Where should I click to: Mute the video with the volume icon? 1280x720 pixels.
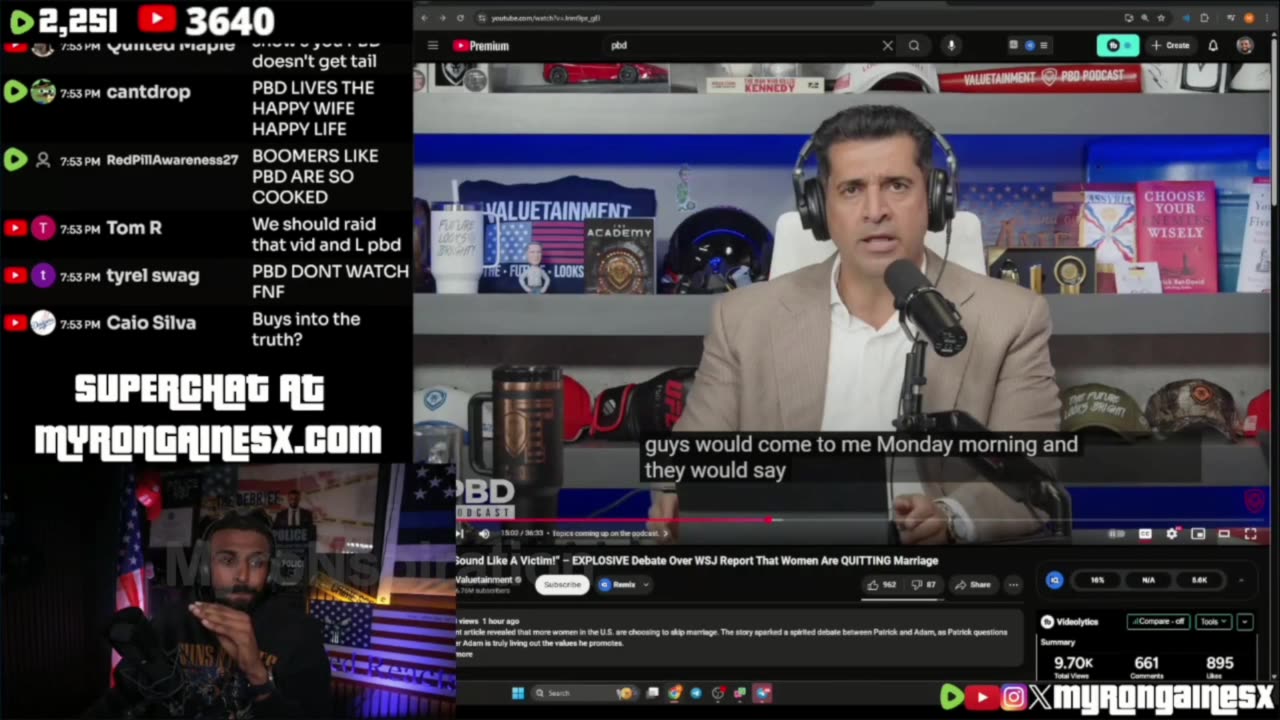[x=484, y=534]
